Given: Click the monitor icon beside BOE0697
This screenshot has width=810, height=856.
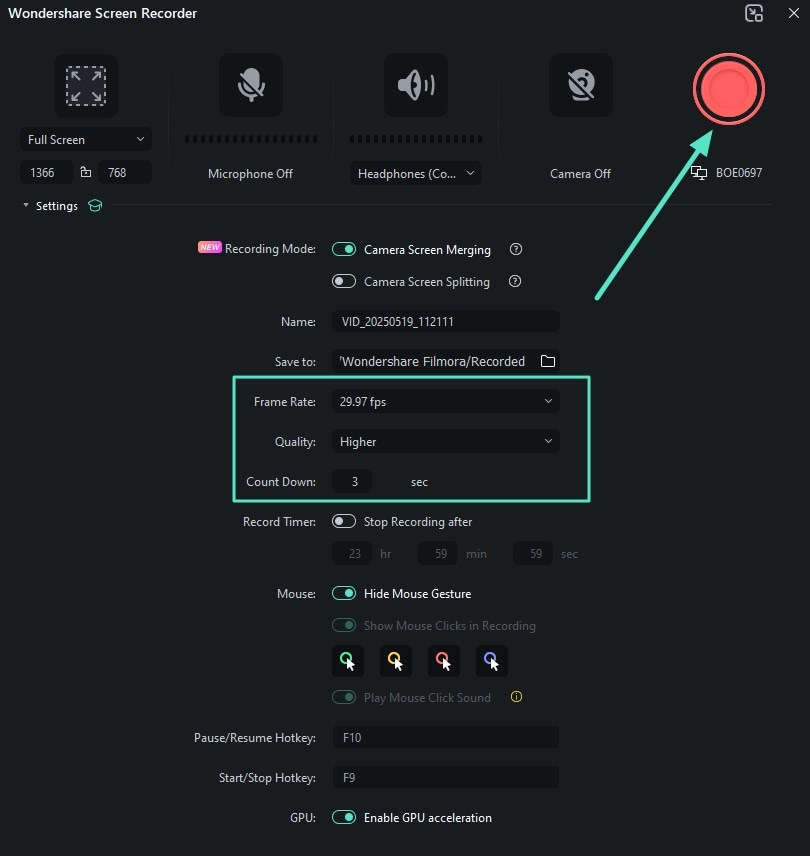Looking at the screenshot, I should point(699,173).
